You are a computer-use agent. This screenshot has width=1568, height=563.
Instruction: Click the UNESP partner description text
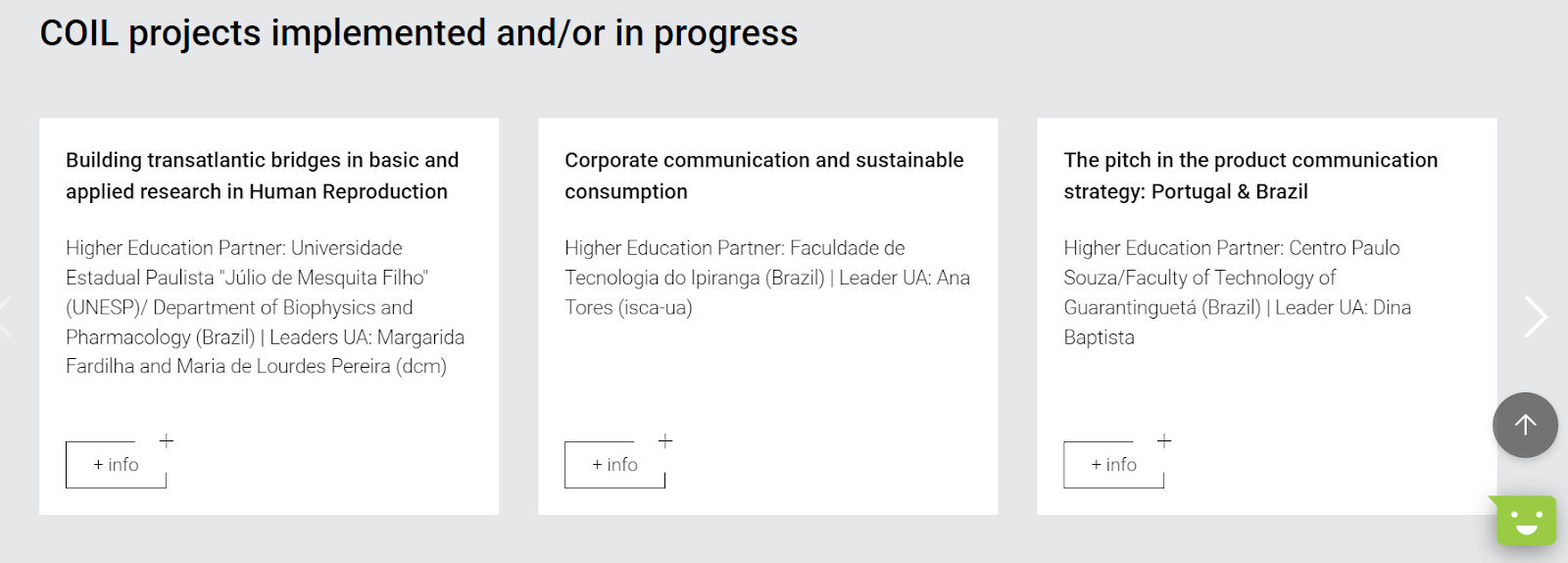[266, 307]
